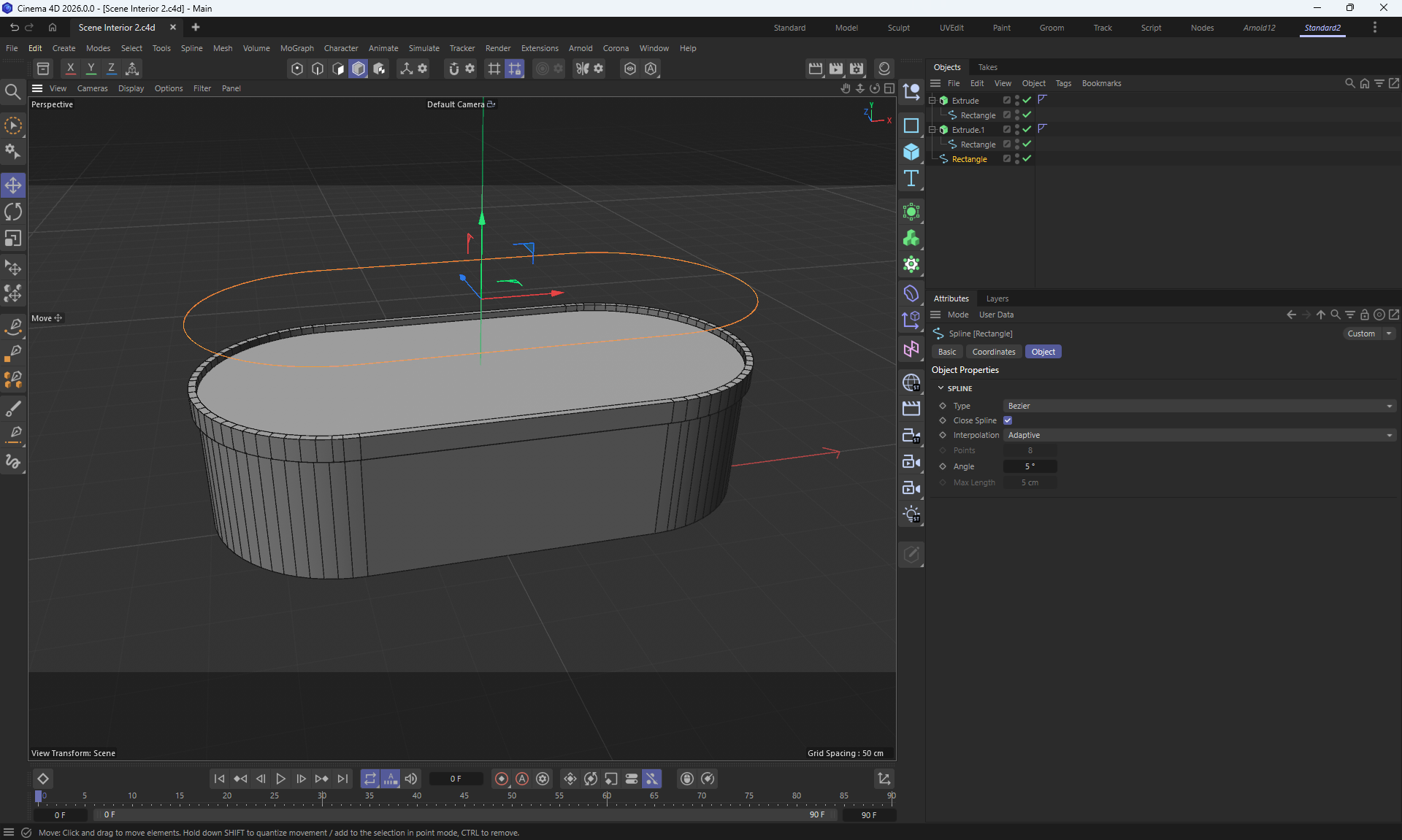Toggle visibility dots of the Extrude.1 object
This screenshot has height=840, width=1402.
coord(1017,129)
